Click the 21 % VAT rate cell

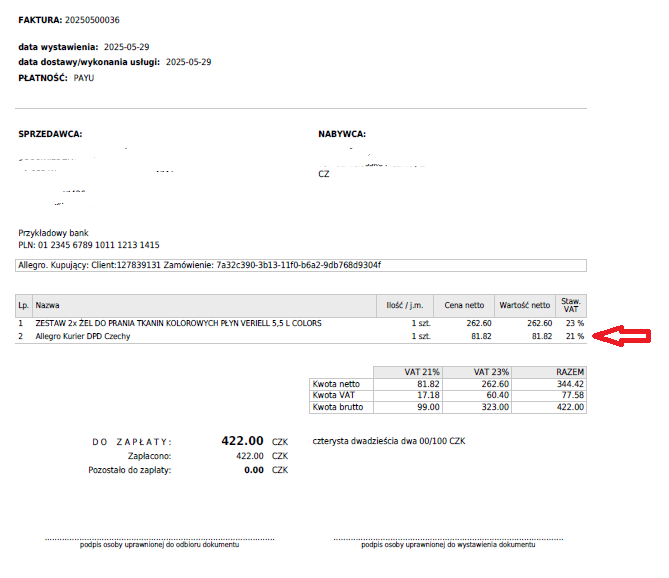pos(574,337)
